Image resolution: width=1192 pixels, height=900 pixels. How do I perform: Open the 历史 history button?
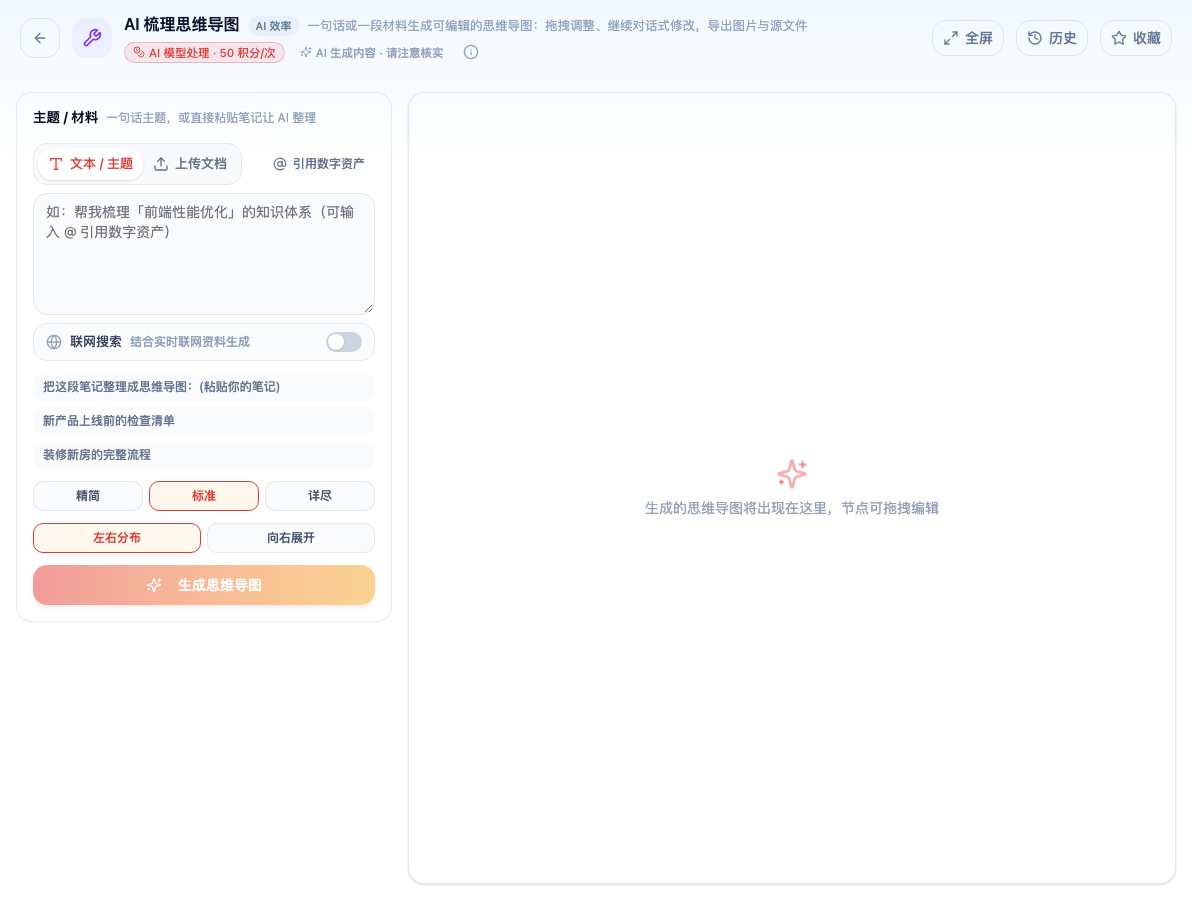pos(1052,38)
